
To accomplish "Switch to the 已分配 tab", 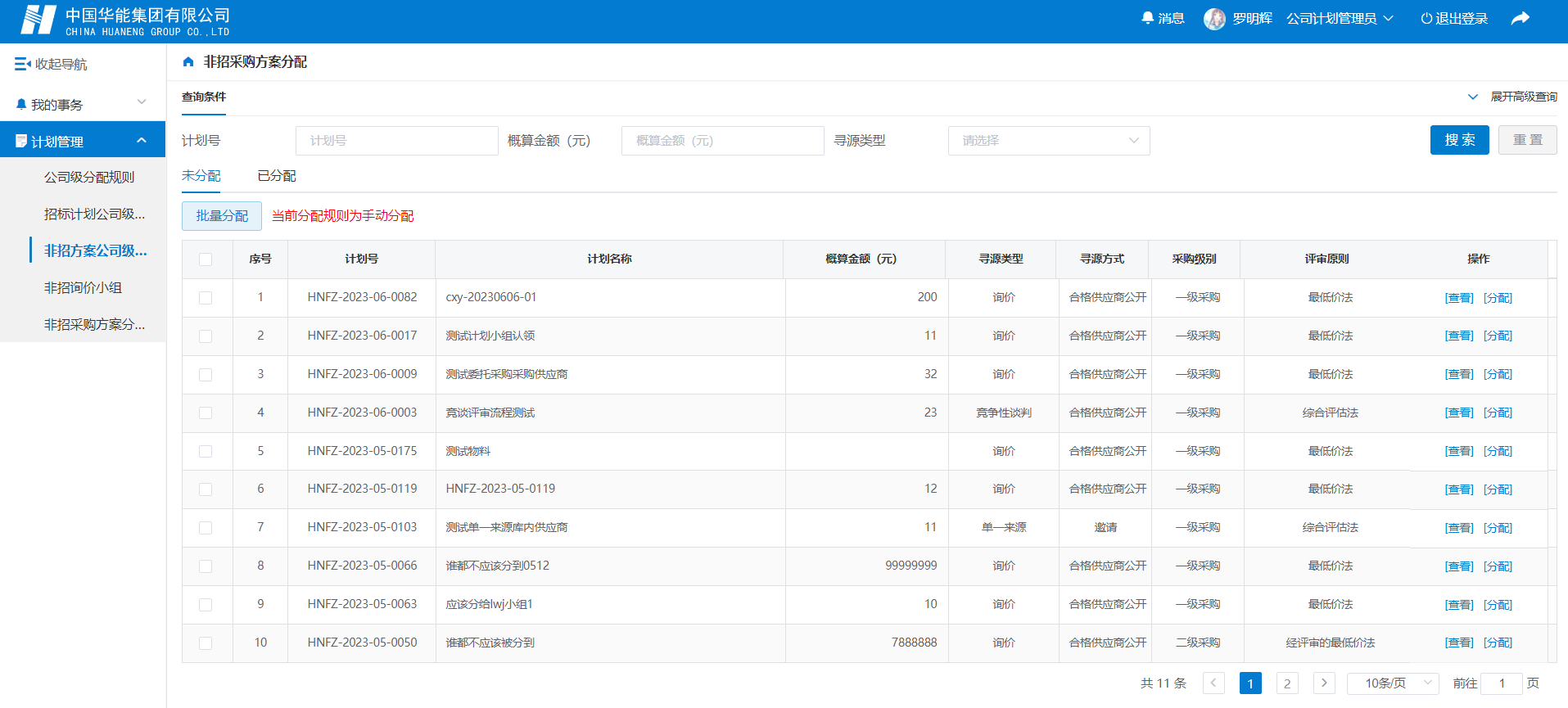I will [277, 176].
